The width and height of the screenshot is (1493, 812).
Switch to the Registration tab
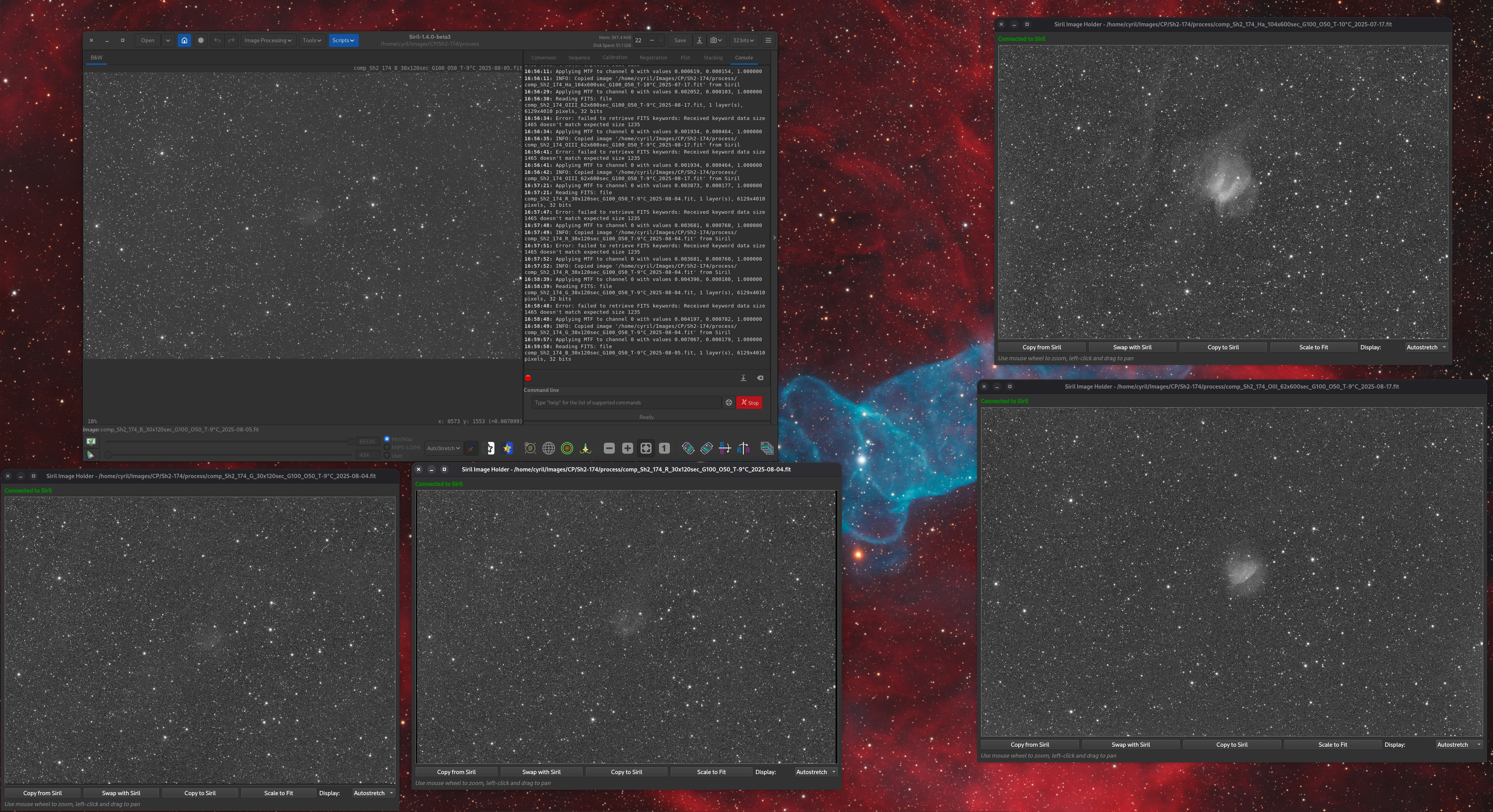pyautogui.click(x=653, y=58)
